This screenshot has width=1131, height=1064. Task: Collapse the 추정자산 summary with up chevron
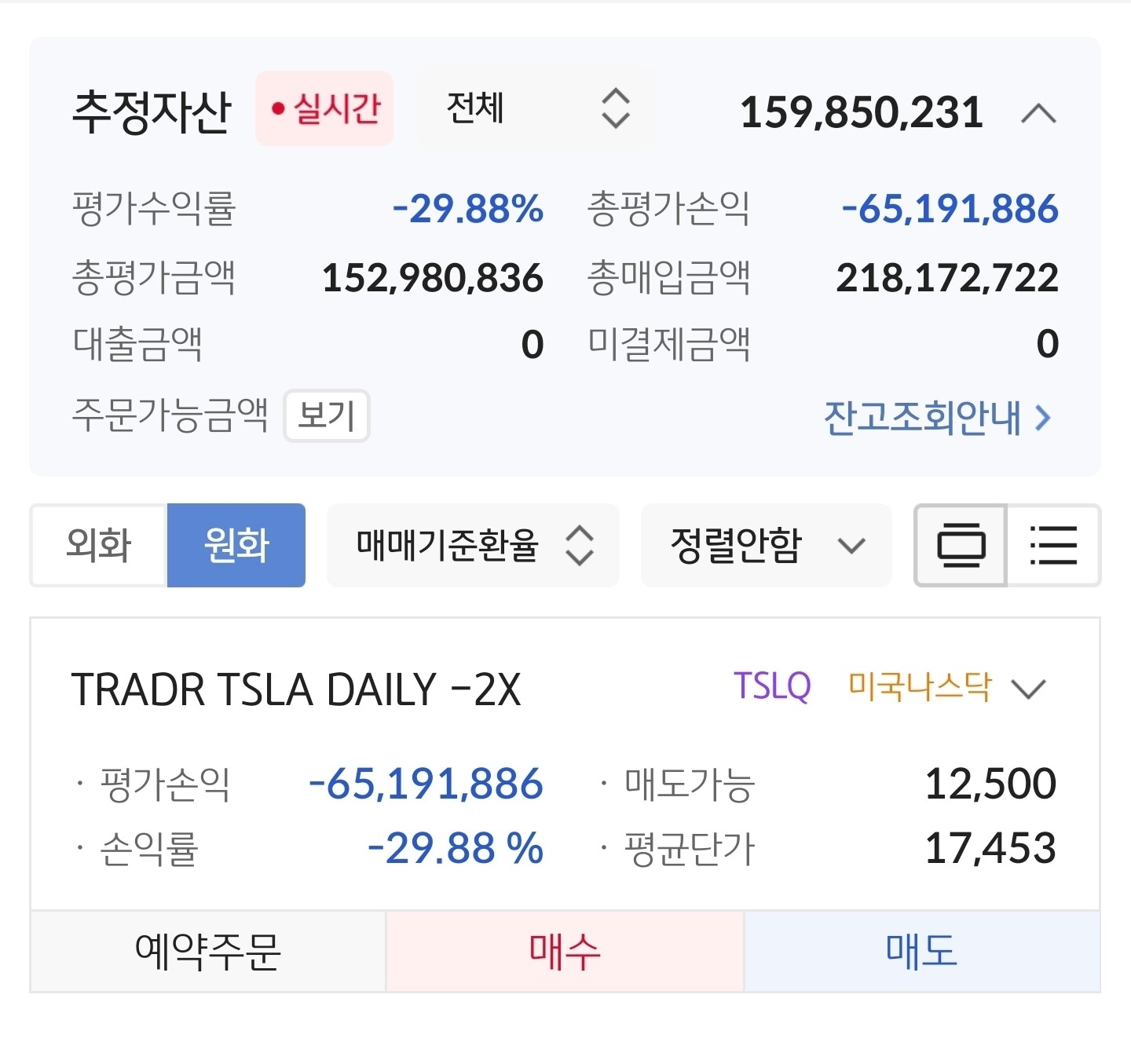tap(1038, 114)
